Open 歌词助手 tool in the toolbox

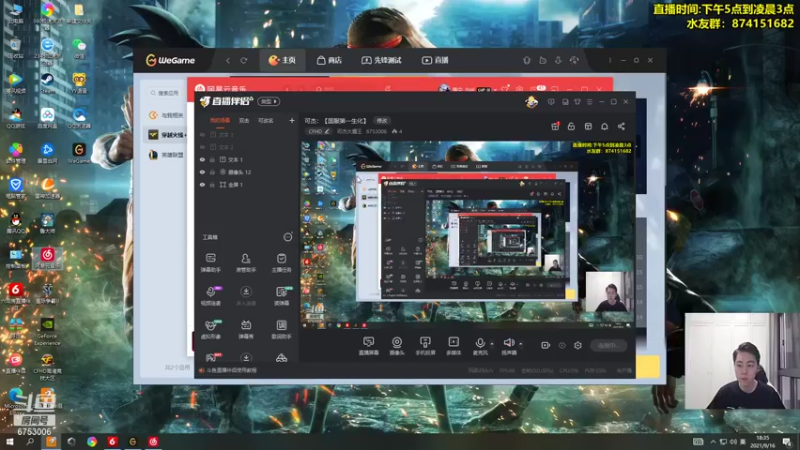pyautogui.click(x=281, y=329)
